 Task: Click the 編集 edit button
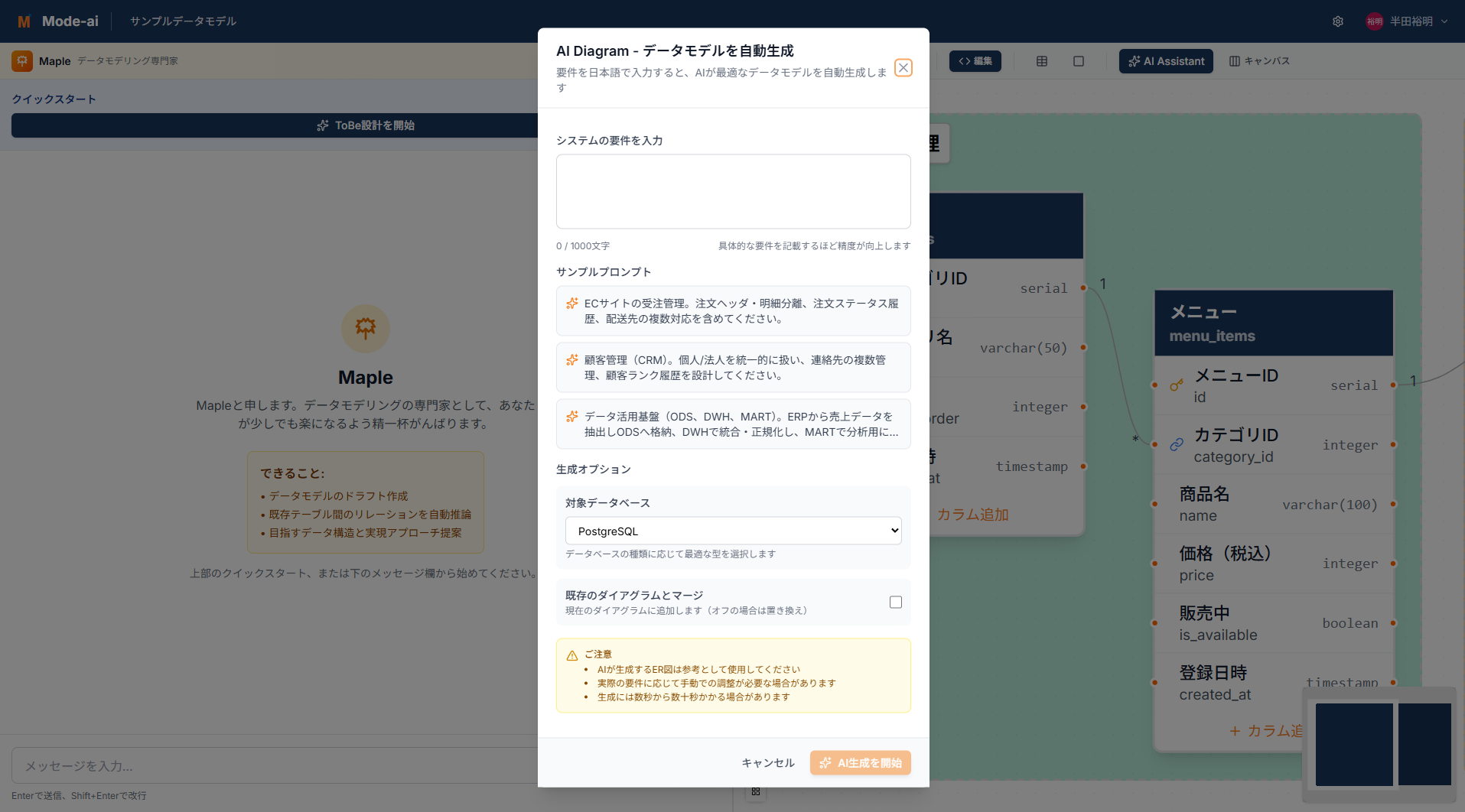(975, 61)
